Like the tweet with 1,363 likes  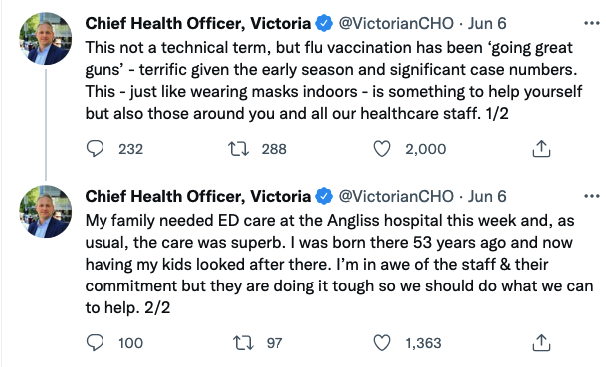click(x=382, y=343)
